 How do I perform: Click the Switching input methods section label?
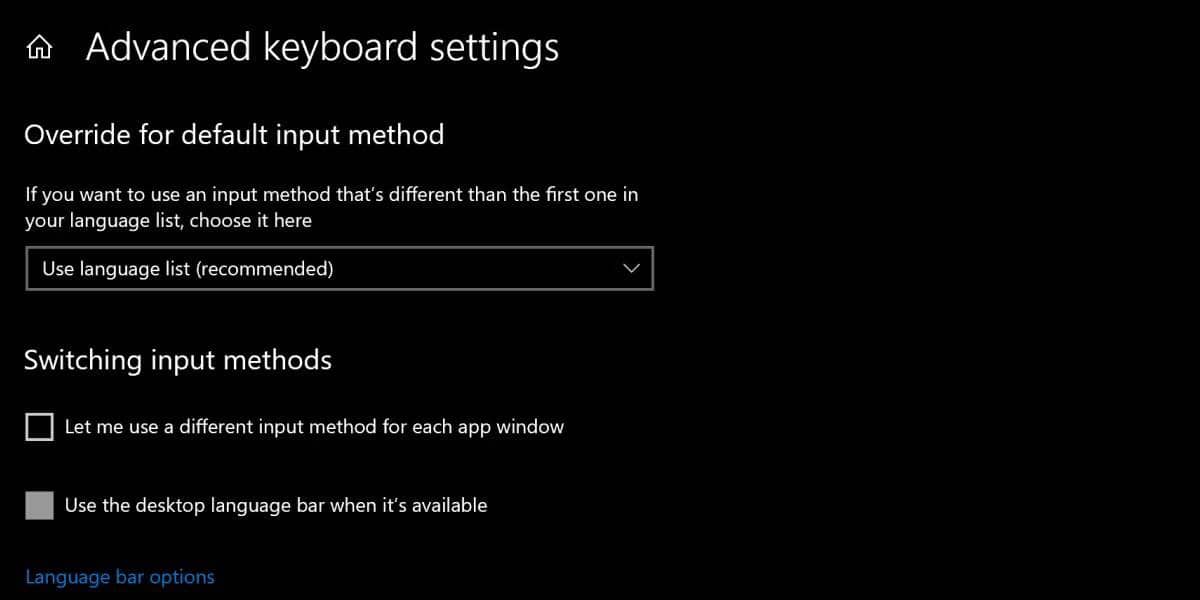[x=177, y=360]
